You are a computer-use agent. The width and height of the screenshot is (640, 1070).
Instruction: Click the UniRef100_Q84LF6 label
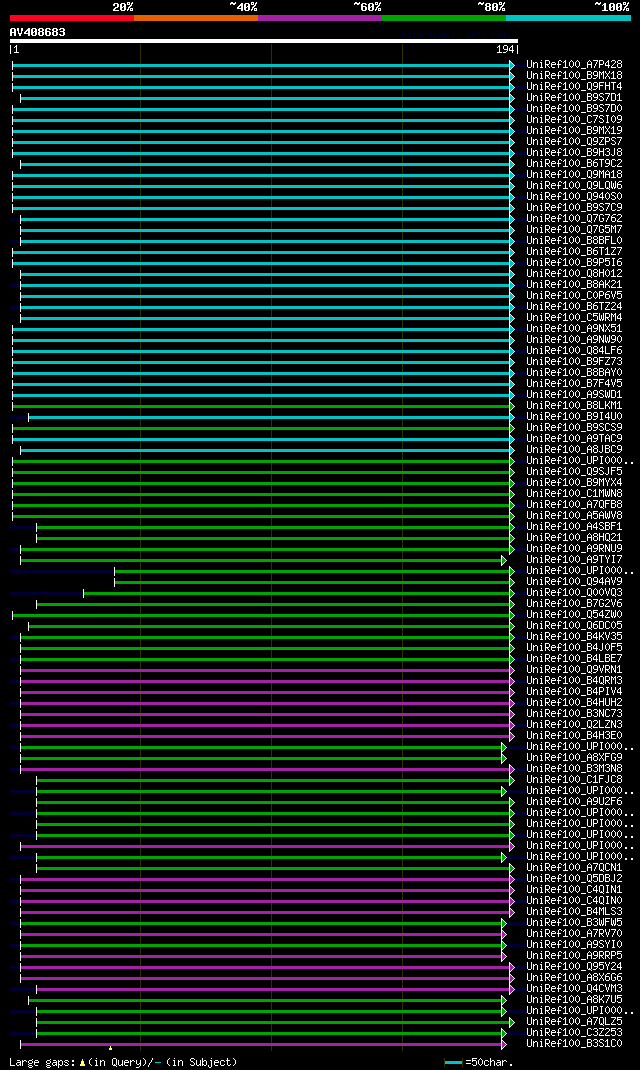[x=574, y=351]
